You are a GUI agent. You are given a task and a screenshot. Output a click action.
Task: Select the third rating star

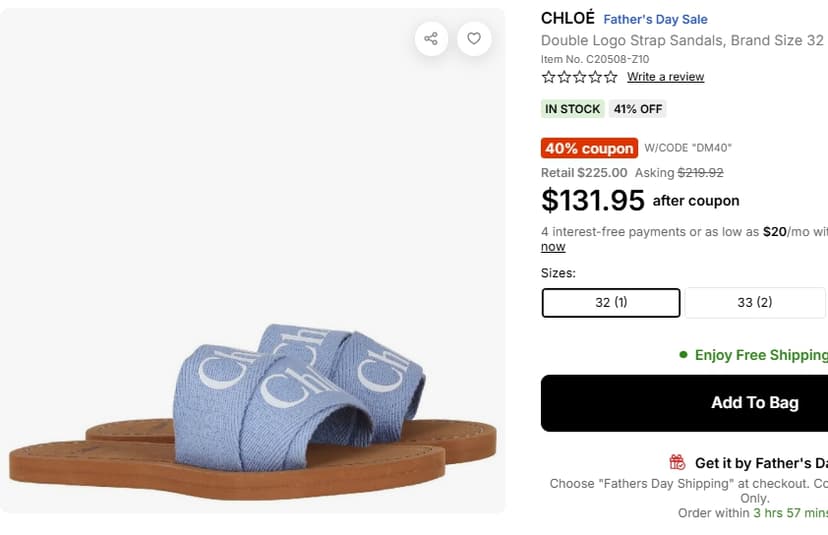(580, 77)
